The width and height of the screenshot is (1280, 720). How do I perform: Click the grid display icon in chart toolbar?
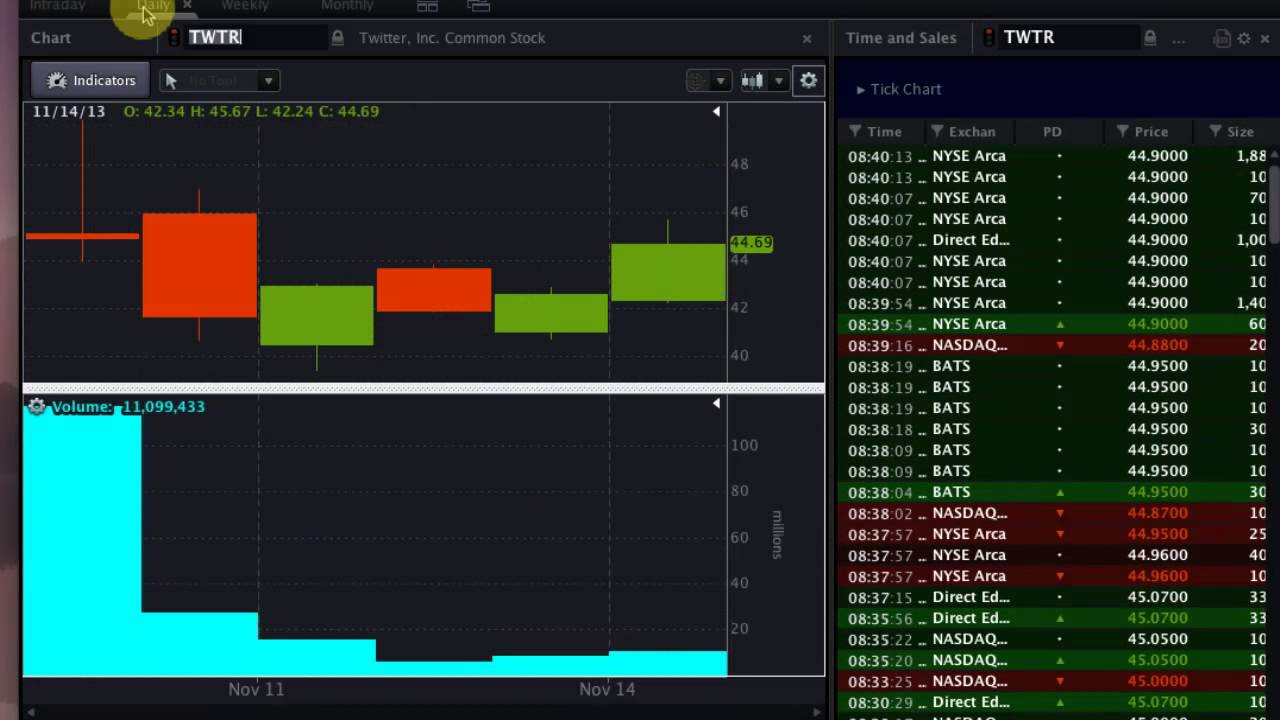pos(697,81)
